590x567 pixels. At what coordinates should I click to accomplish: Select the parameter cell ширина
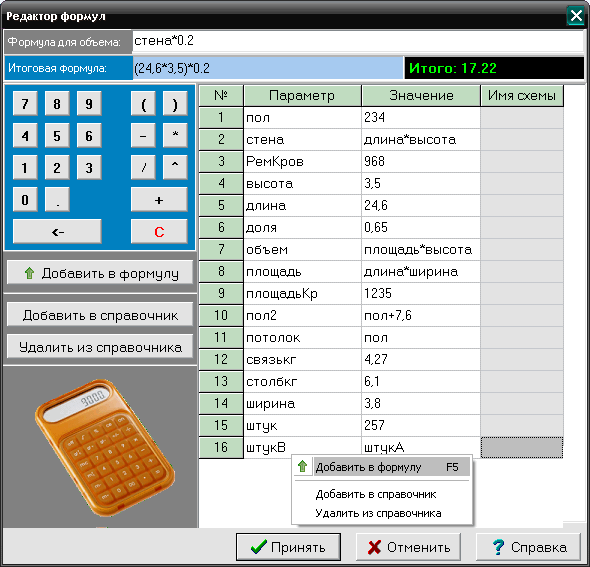click(x=303, y=404)
